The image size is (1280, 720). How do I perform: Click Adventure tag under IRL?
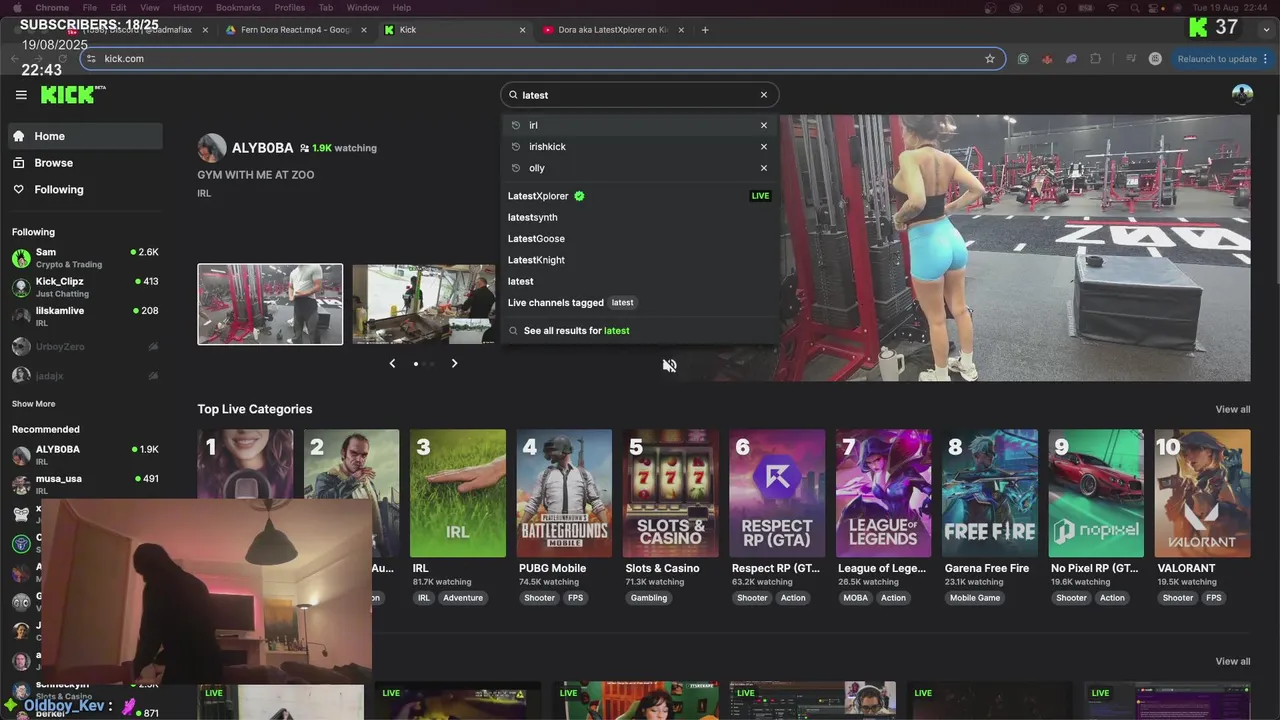463,598
